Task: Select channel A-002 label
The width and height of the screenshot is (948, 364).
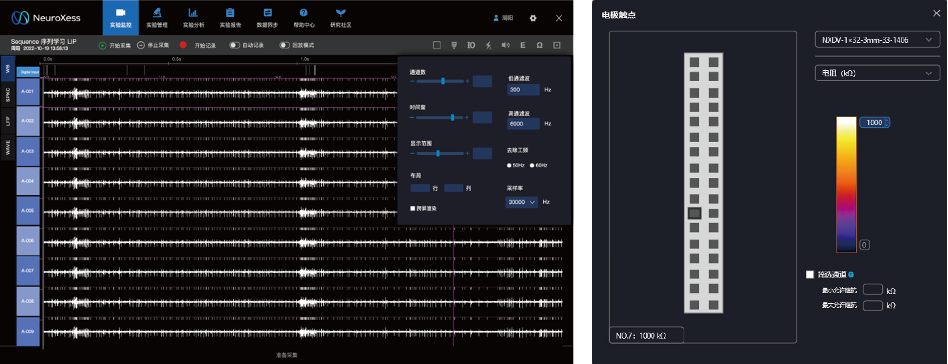Action: pyautogui.click(x=28, y=121)
